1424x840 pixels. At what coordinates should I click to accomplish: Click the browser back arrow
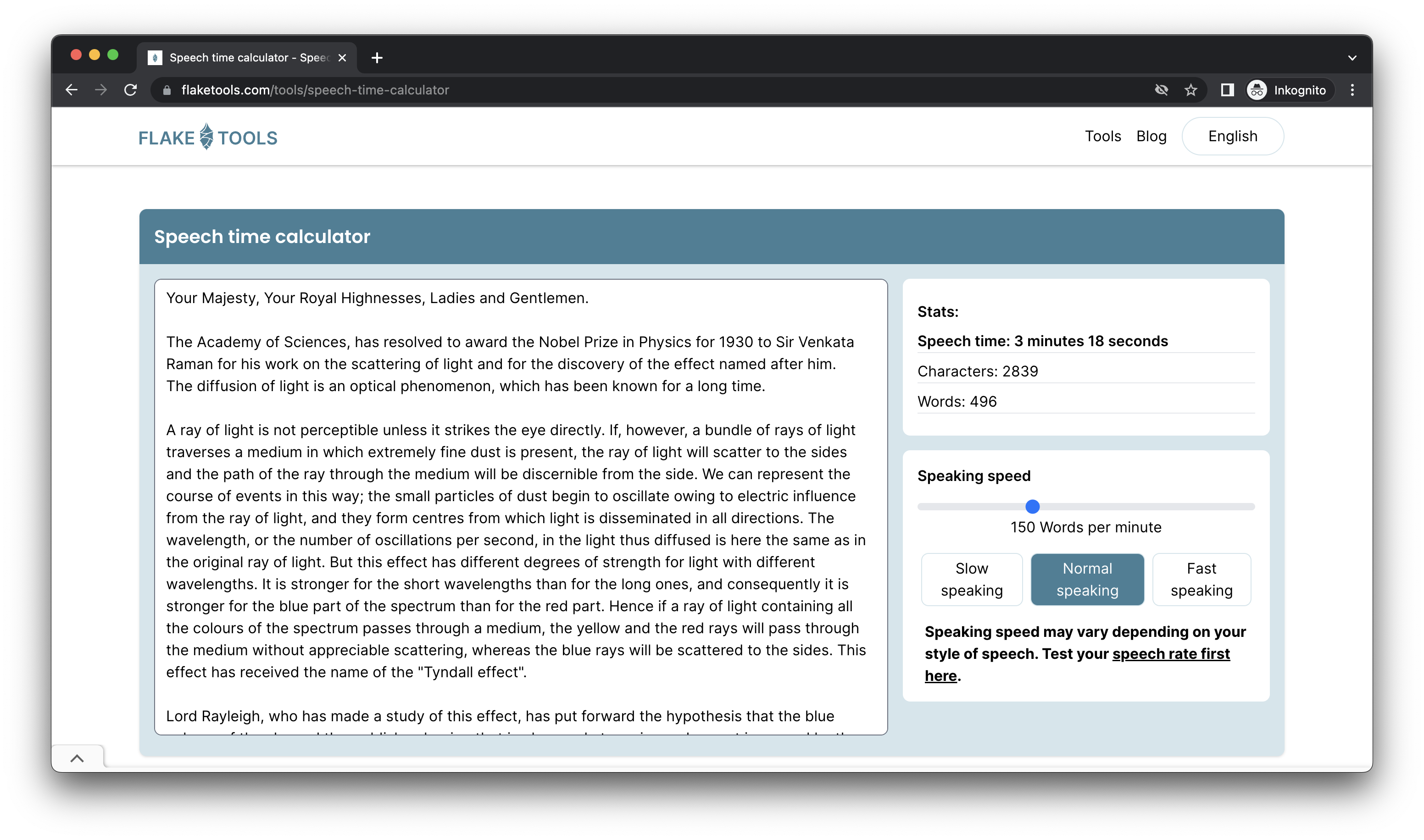72,90
